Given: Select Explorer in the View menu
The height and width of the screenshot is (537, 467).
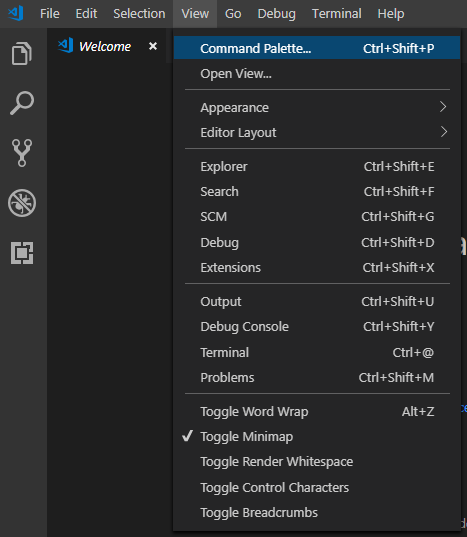Looking at the screenshot, I should 317,166.
